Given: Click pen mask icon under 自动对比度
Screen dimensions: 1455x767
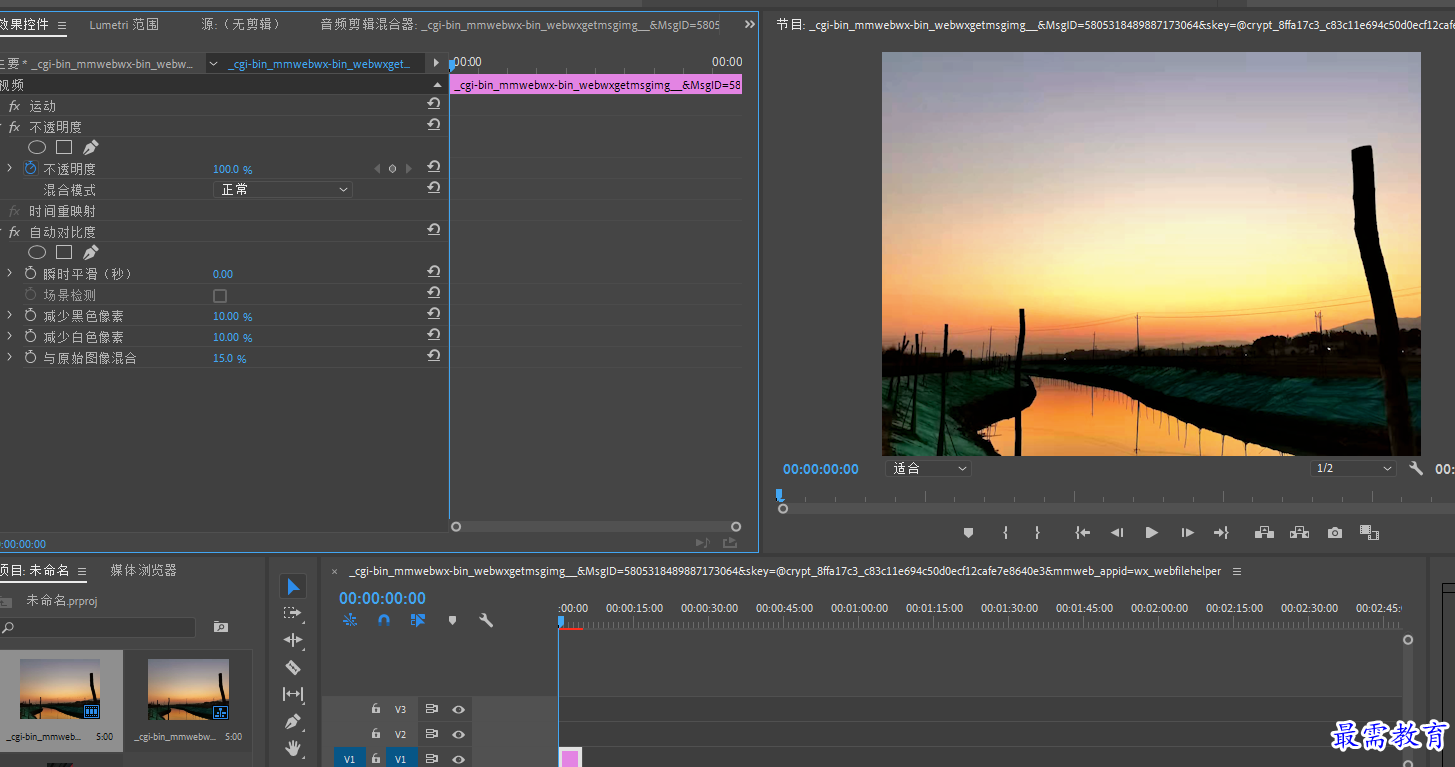Looking at the screenshot, I should [x=91, y=252].
